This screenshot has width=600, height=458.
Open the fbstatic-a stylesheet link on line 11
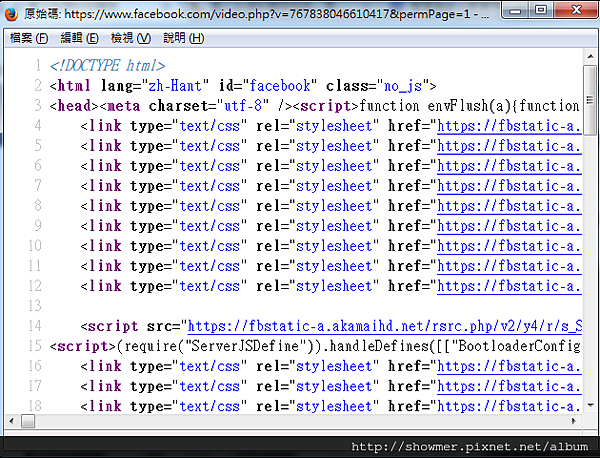pos(509,266)
